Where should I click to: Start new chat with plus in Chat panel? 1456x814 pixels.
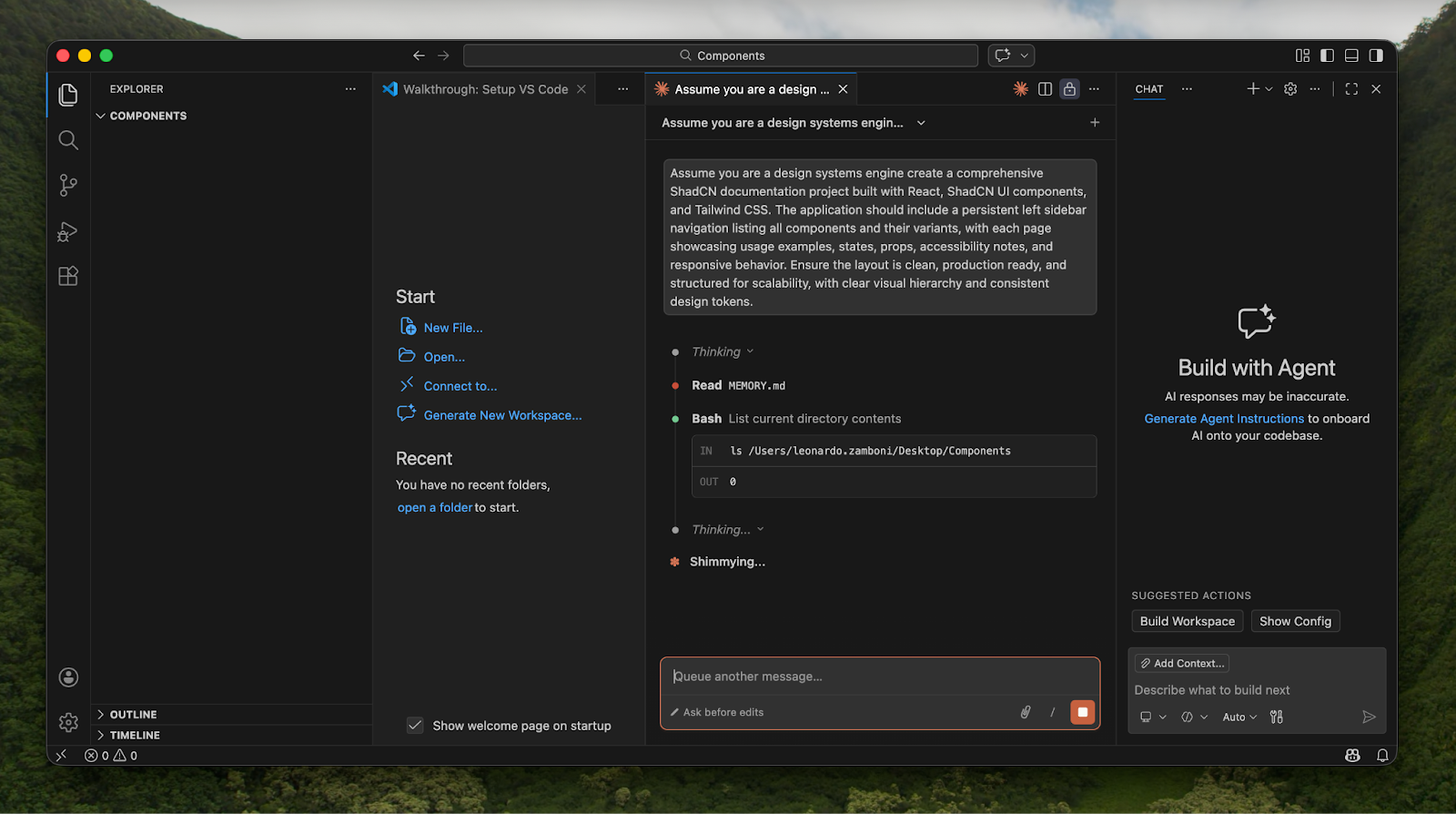1253,88
